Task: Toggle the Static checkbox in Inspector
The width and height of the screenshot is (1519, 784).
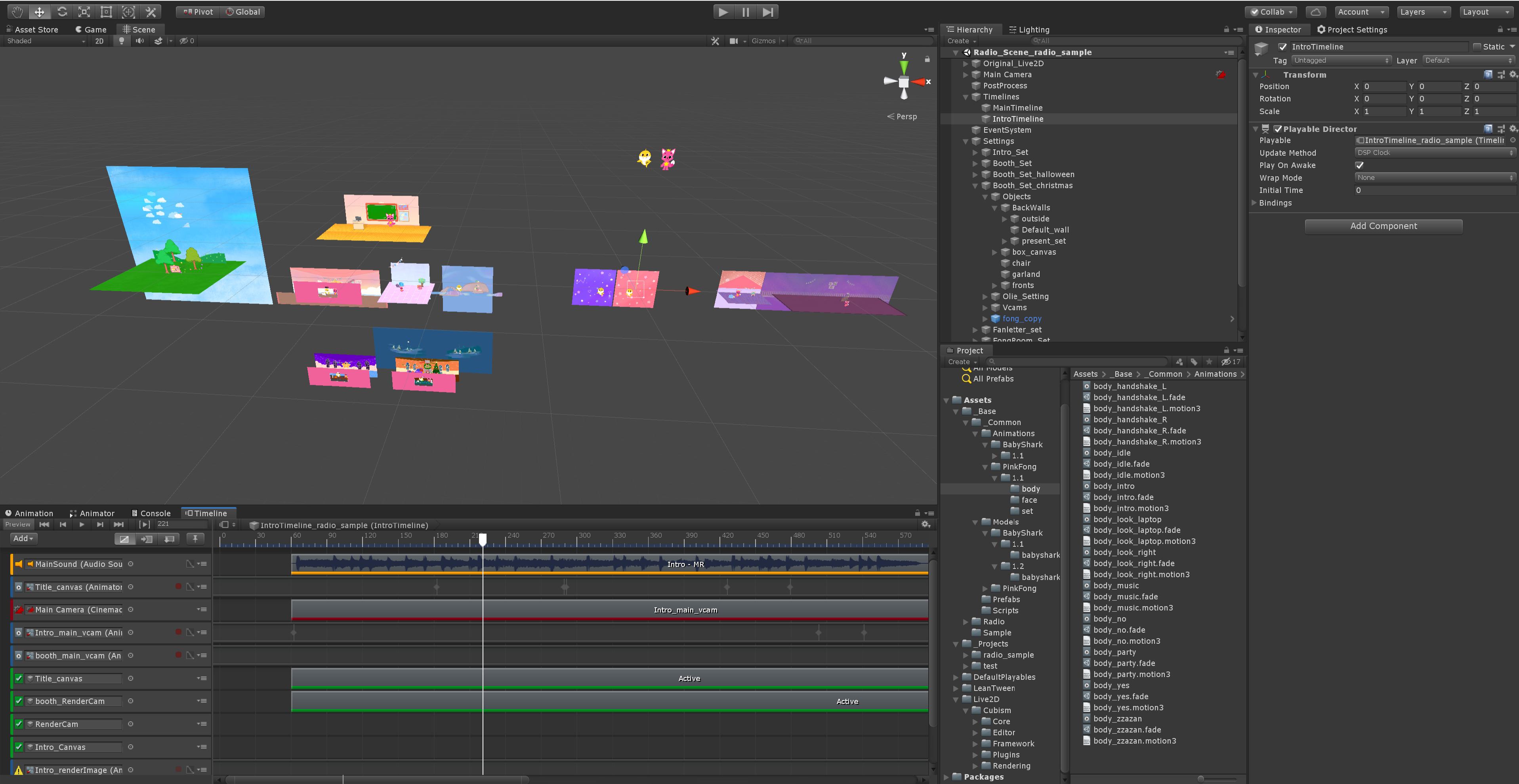Action: tap(1477, 47)
